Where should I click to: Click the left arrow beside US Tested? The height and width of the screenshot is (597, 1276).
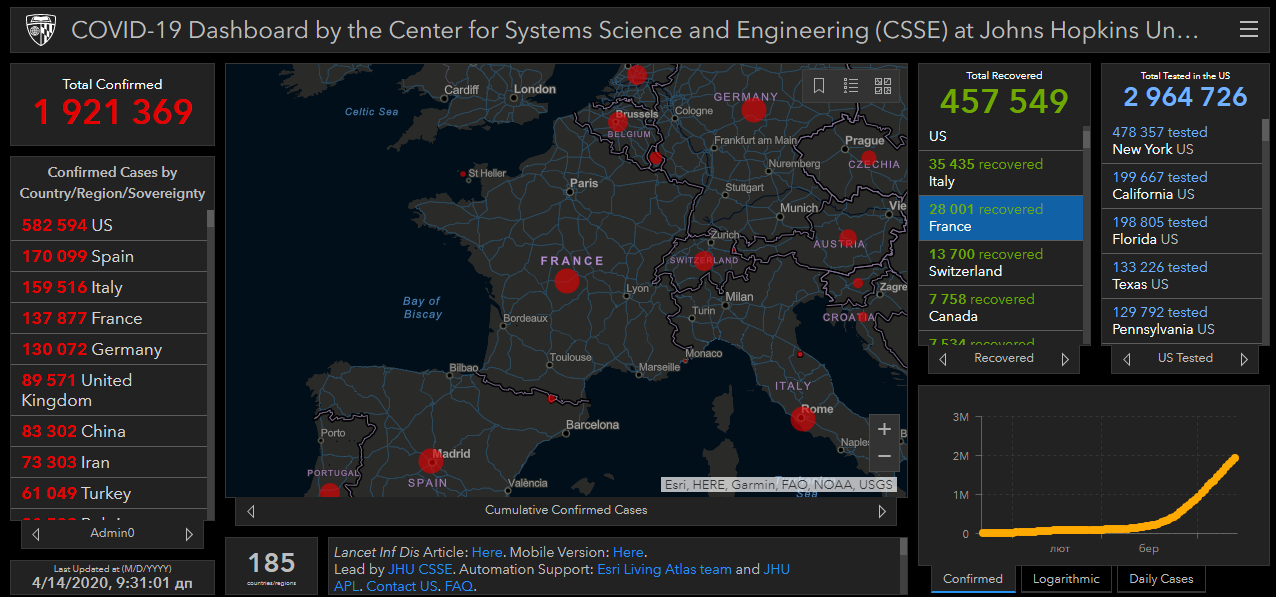[x=1127, y=359]
